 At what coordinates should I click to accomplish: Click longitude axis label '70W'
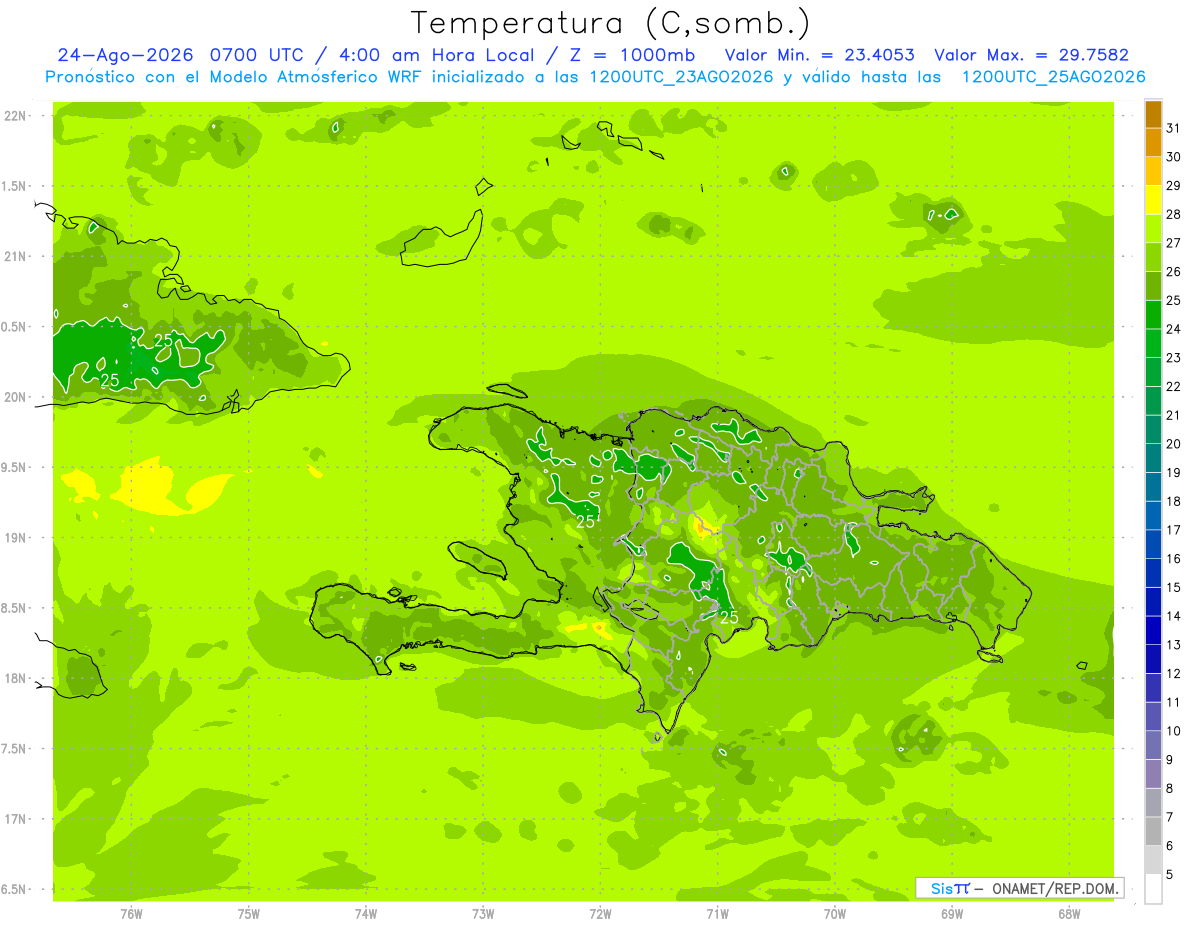point(835,914)
